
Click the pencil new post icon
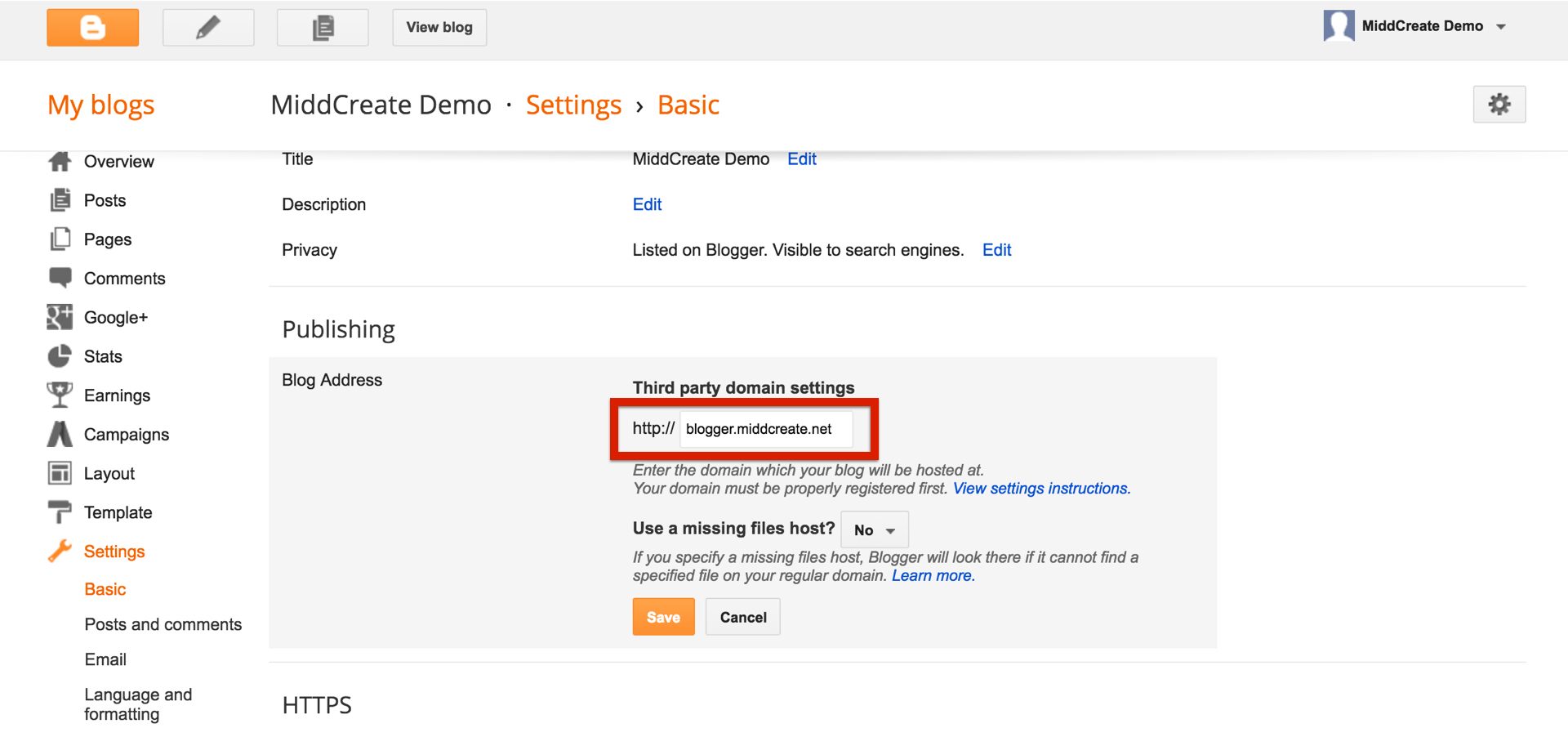(208, 28)
